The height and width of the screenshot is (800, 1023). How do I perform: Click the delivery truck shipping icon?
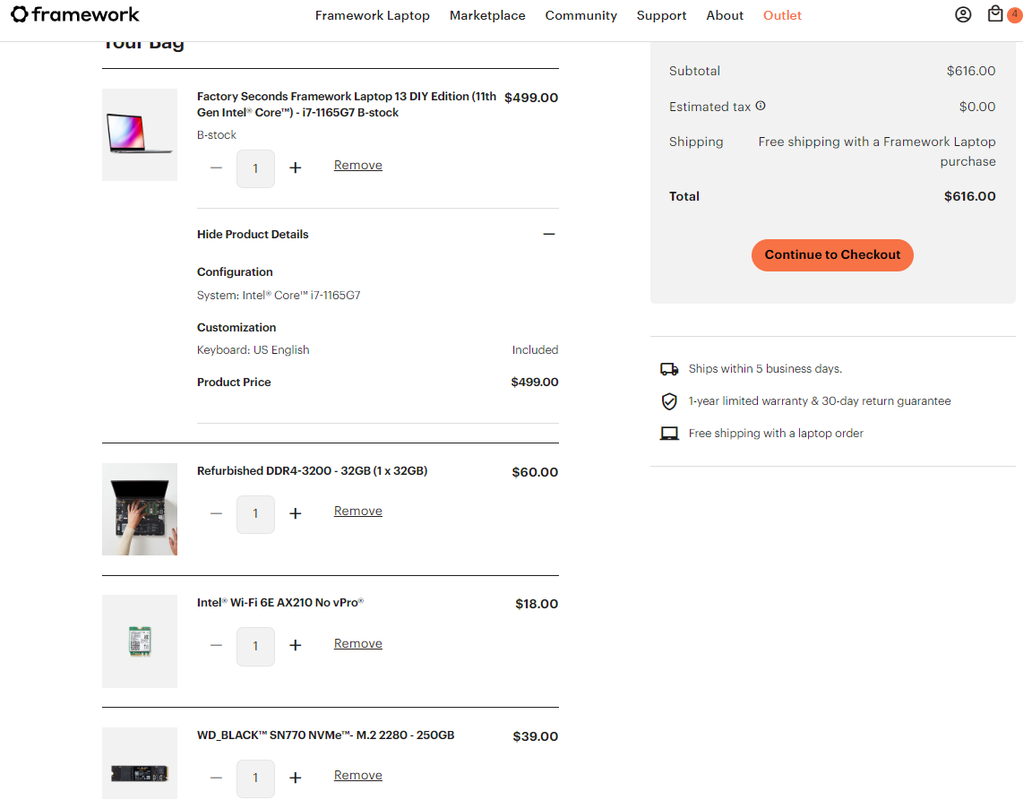click(669, 369)
